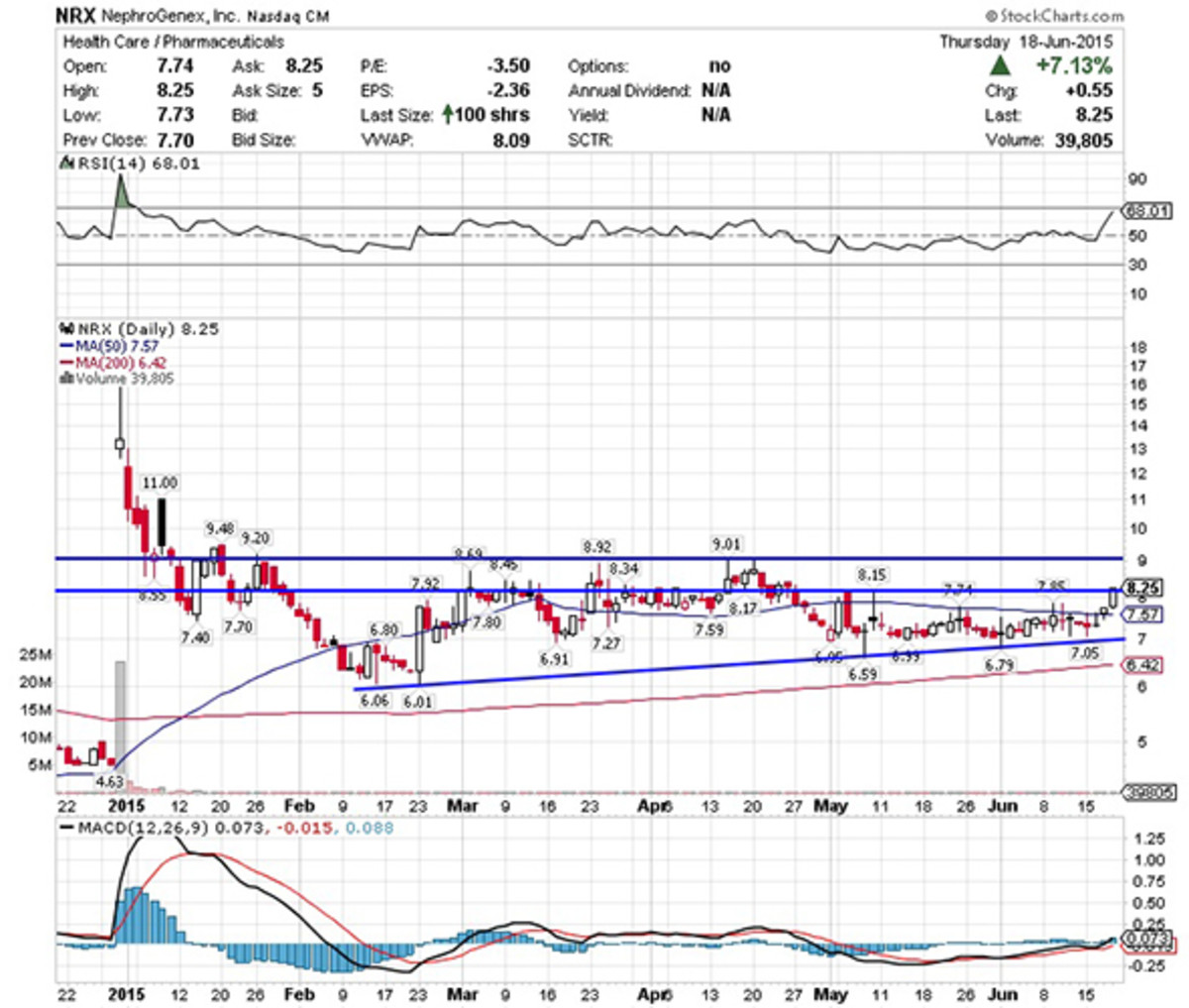Viewport: 1189px width, 1008px height.
Task: Click the +7.13% percent change value
Action: tap(1074, 66)
